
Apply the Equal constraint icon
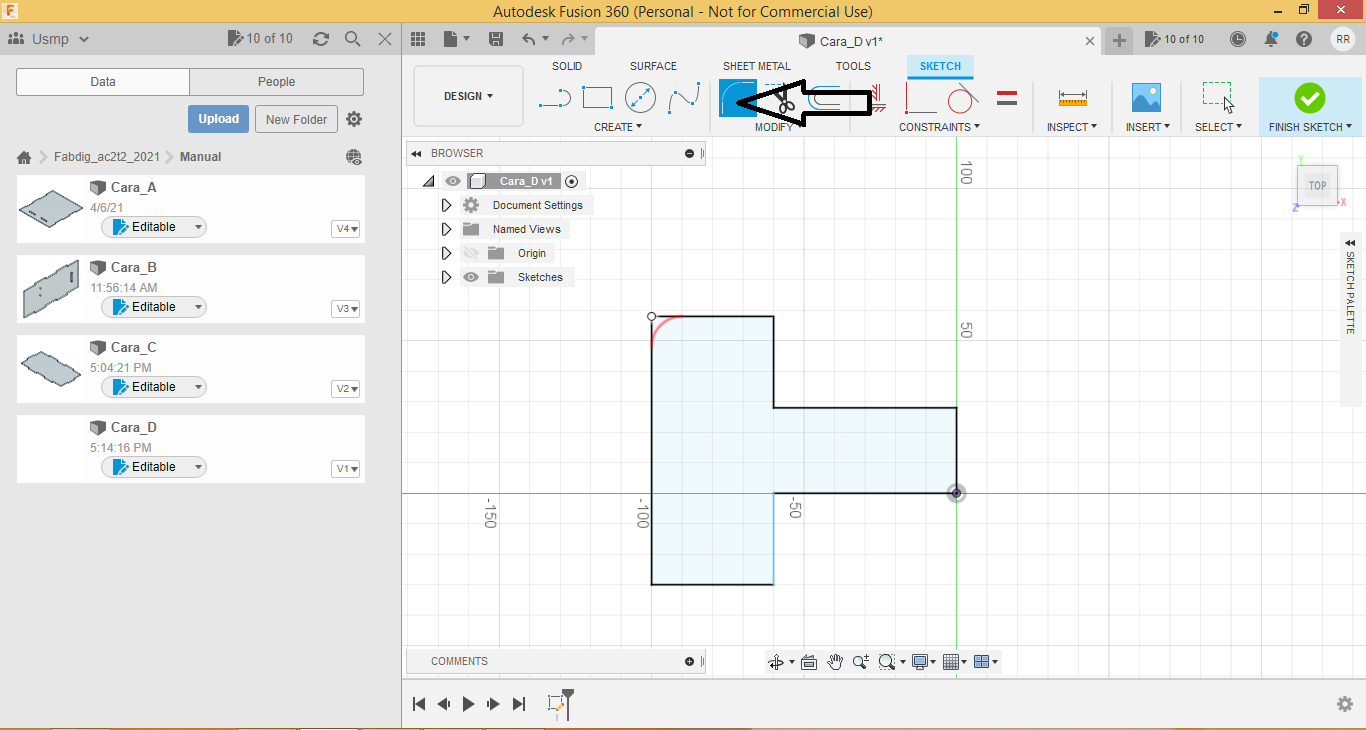tap(1007, 98)
